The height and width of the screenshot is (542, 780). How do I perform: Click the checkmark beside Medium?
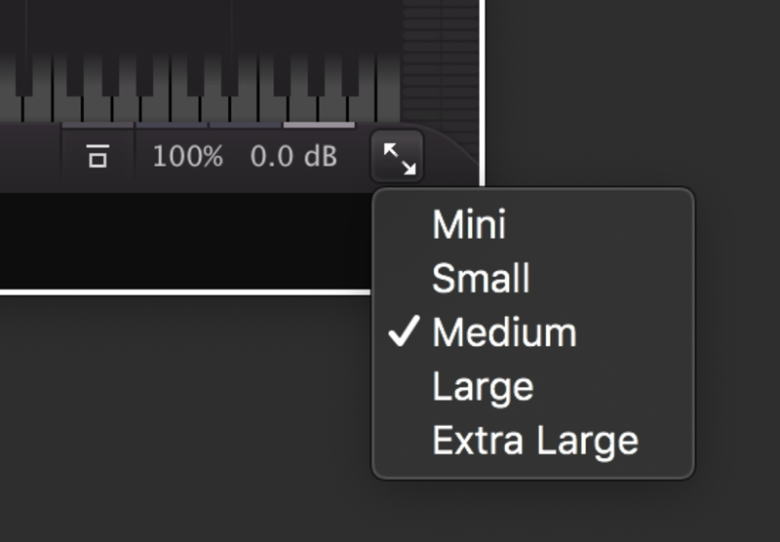tap(404, 331)
